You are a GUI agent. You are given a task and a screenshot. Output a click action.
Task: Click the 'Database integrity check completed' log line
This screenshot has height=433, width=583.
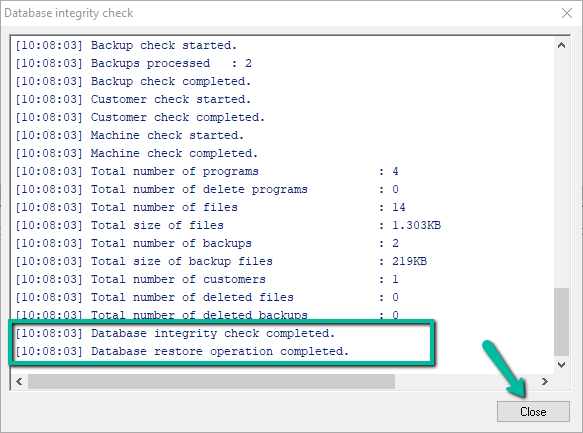tap(175, 333)
